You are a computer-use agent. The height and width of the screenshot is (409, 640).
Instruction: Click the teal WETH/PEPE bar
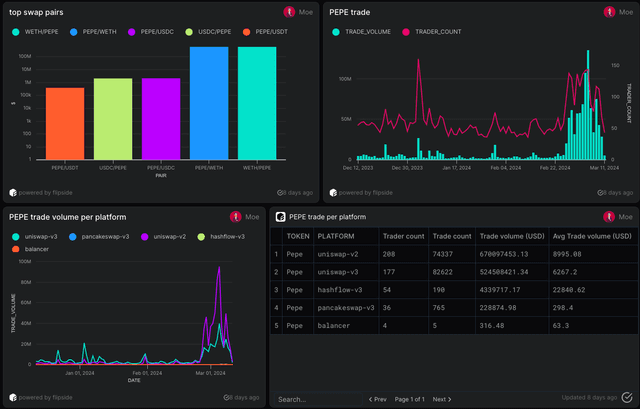point(257,103)
